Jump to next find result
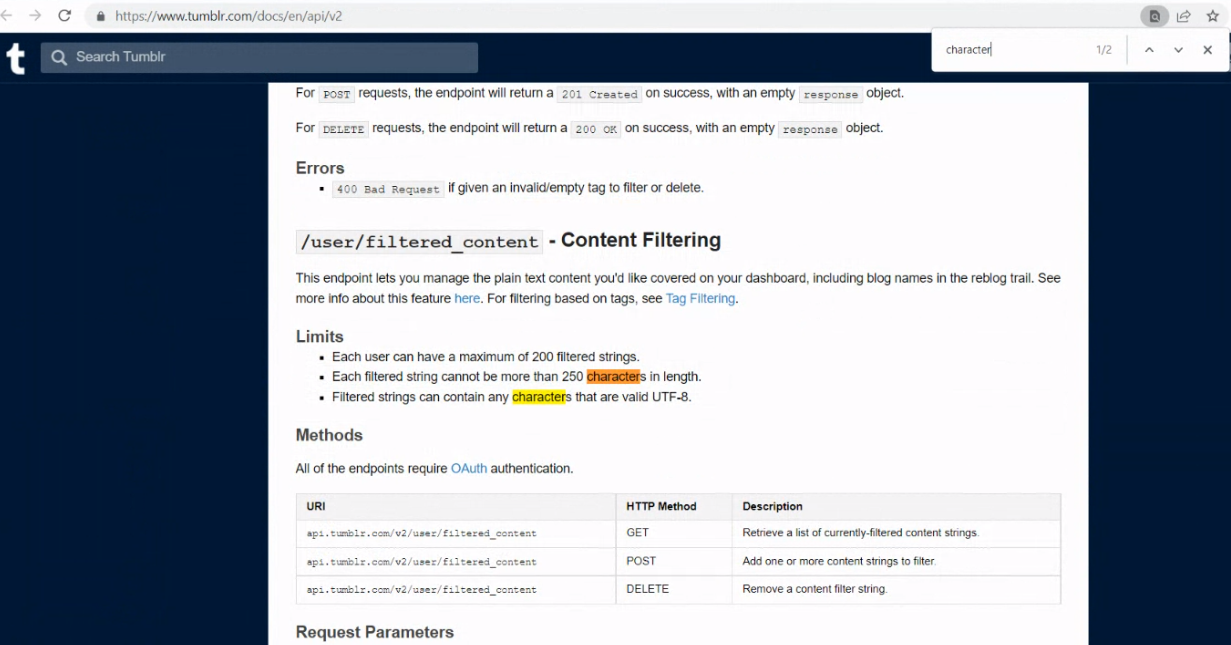Viewport: 1231px width, 645px height. tap(1179, 50)
